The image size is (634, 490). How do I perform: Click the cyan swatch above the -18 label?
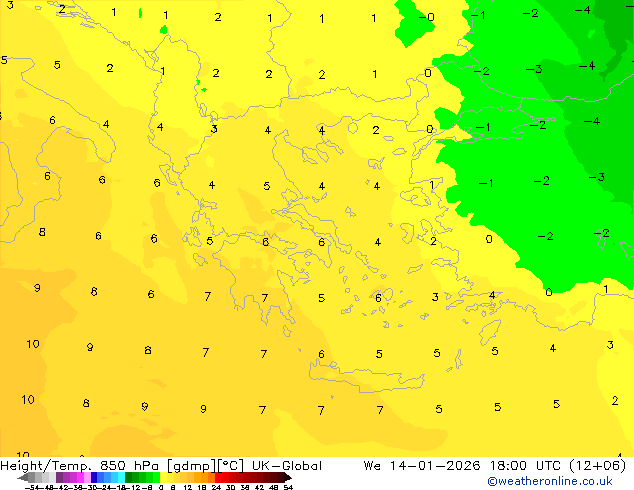(121, 477)
